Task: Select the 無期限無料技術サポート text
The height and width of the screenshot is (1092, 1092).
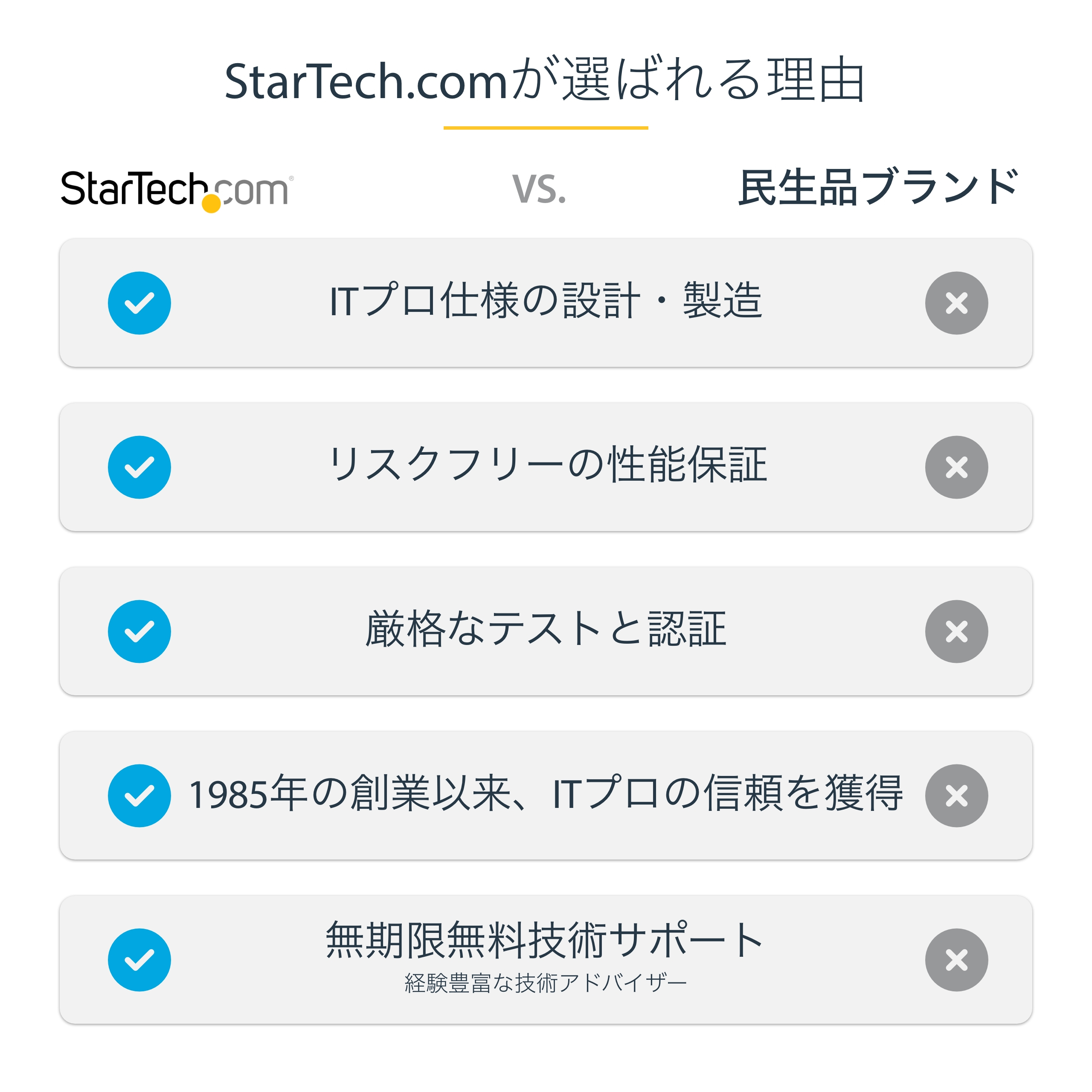Action: point(544,940)
